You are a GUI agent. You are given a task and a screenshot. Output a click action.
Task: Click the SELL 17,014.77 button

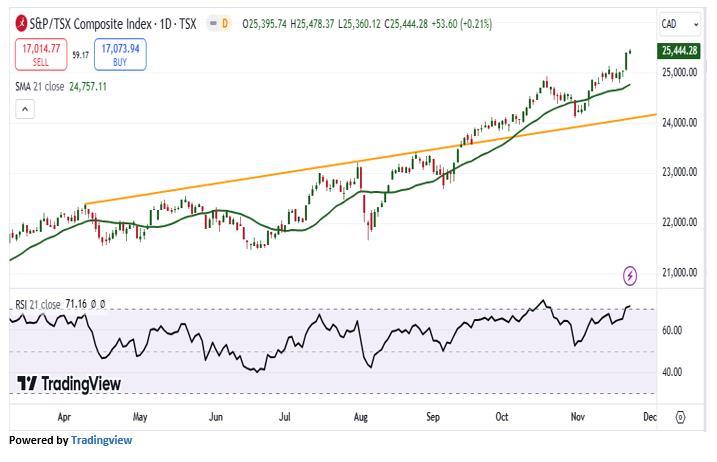coord(40,54)
